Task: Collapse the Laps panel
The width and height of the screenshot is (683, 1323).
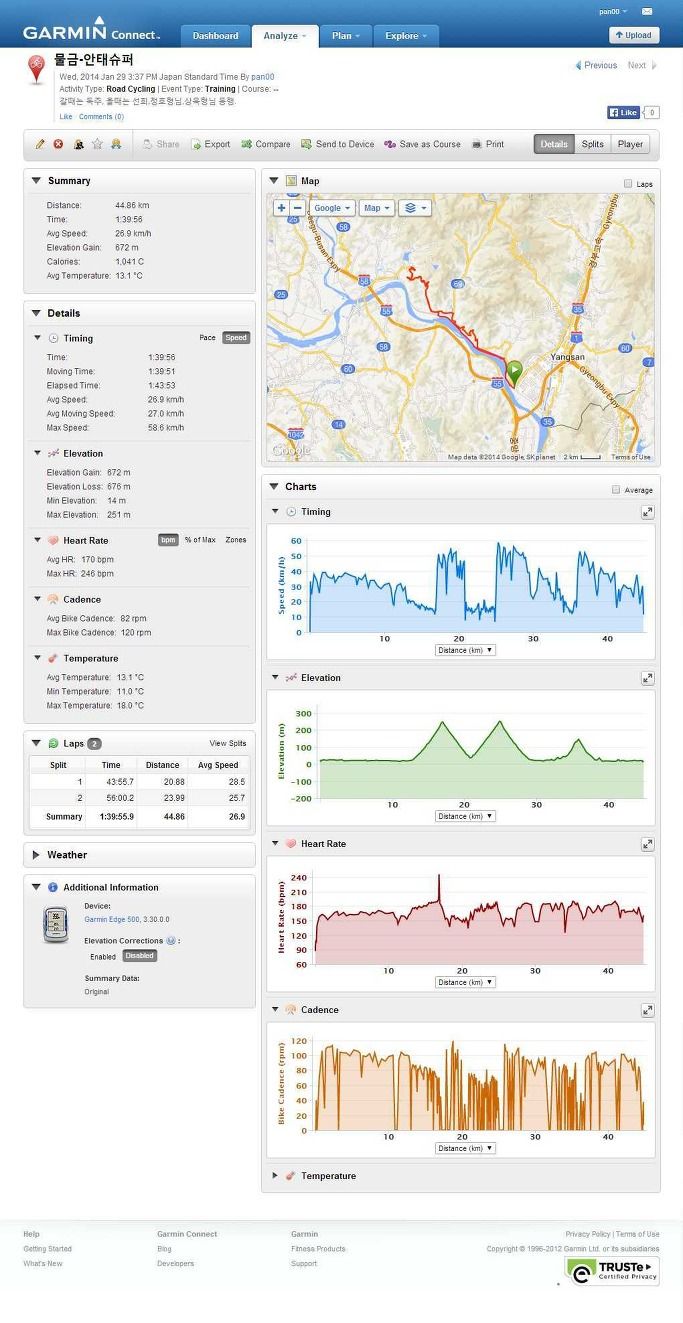Action: click(x=36, y=744)
